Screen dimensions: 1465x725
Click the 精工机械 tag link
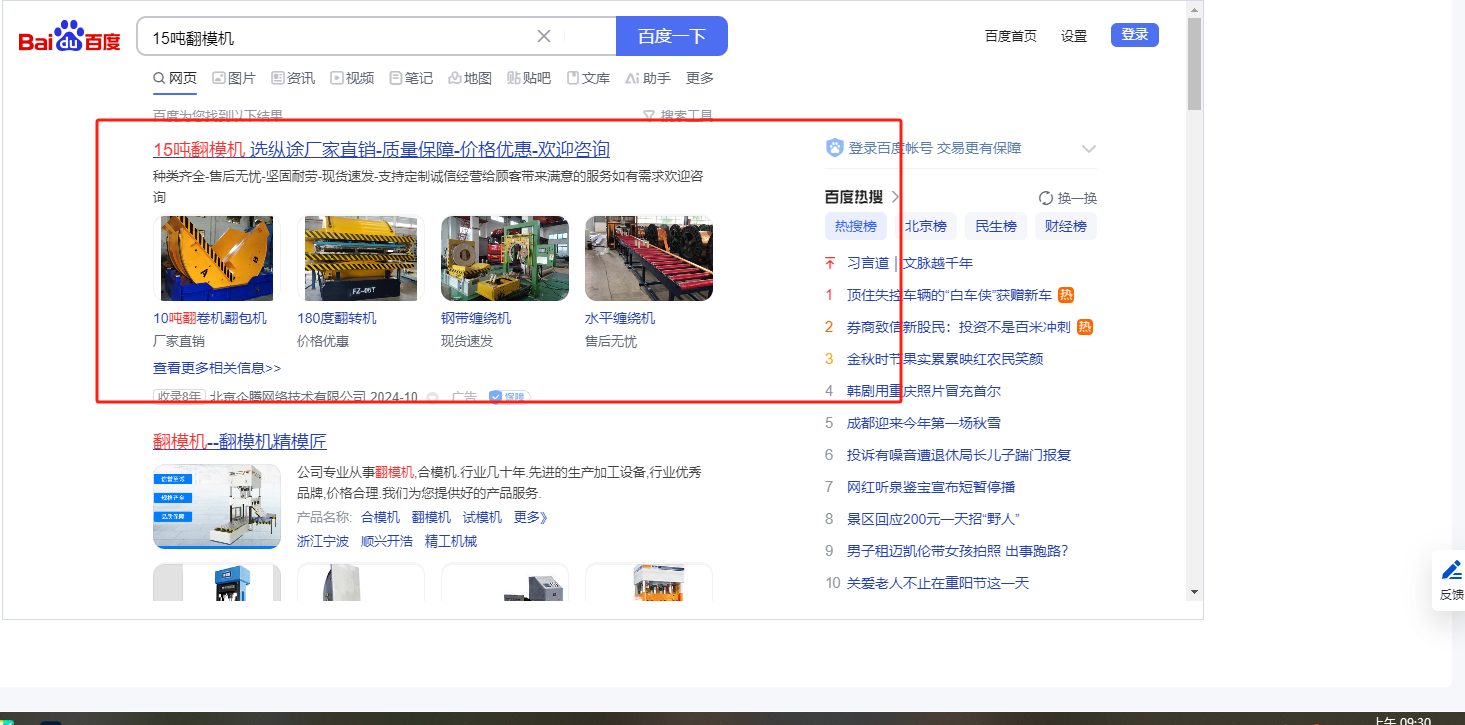click(x=451, y=541)
